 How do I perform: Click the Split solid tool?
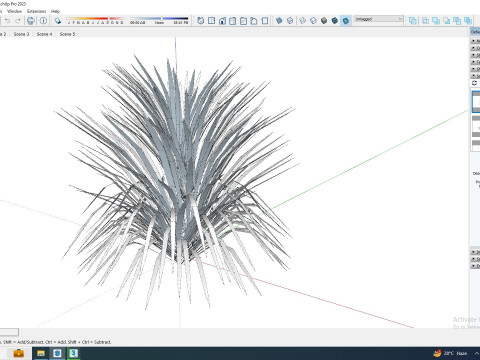pyautogui.click(x=468, y=21)
